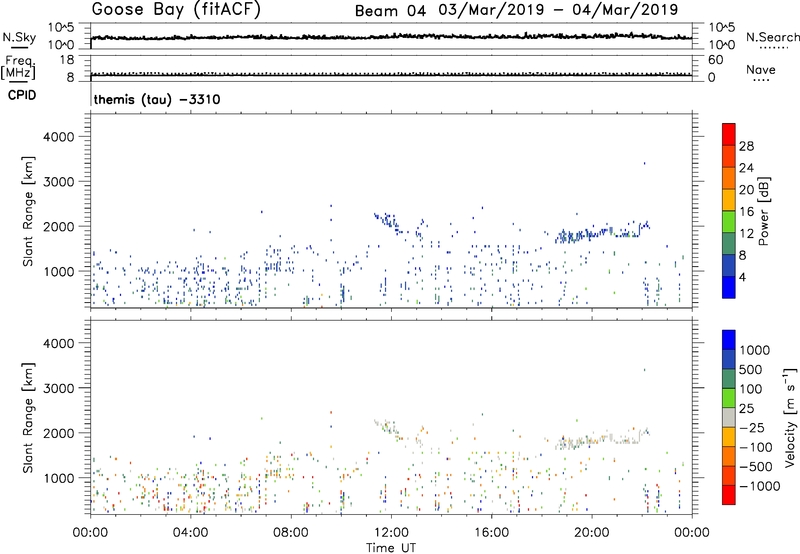
Task: Click the gray -25 to 25 velocity colorbar segment
Action: 729,418
